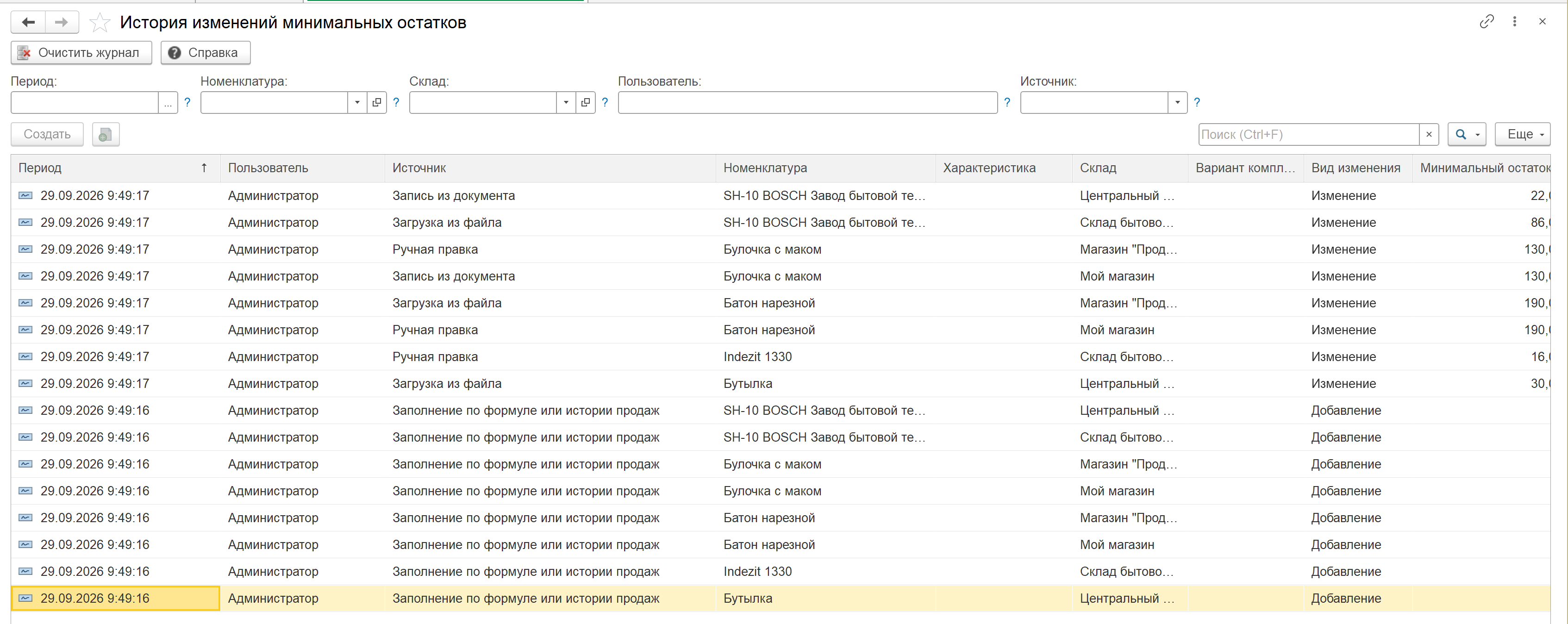
Task: Open Номенклатура selection form icon
Action: point(377,102)
